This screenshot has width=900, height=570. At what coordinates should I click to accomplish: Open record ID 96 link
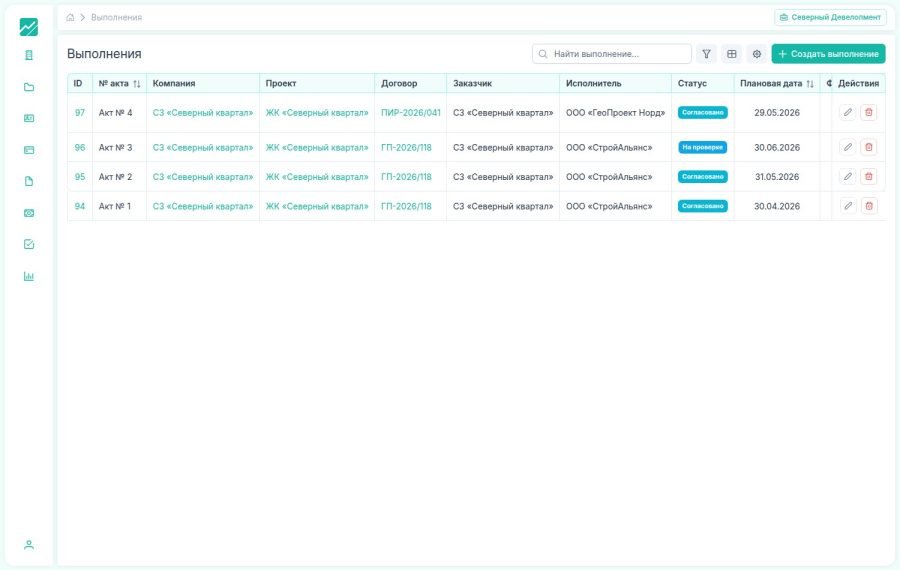click(x=80, y=148)
